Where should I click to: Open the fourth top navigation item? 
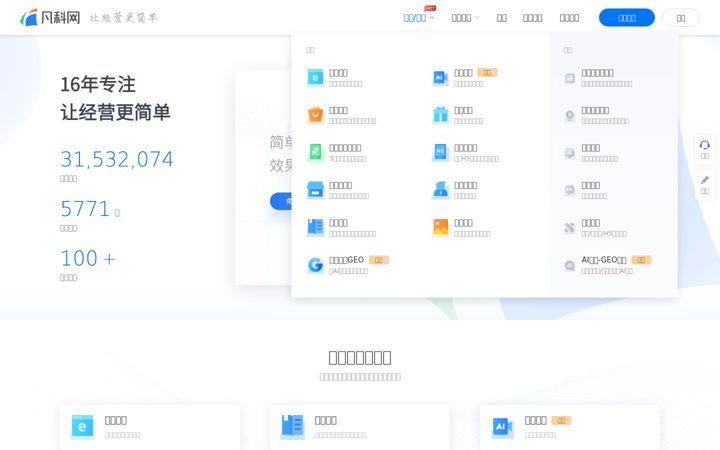(532, 18)
